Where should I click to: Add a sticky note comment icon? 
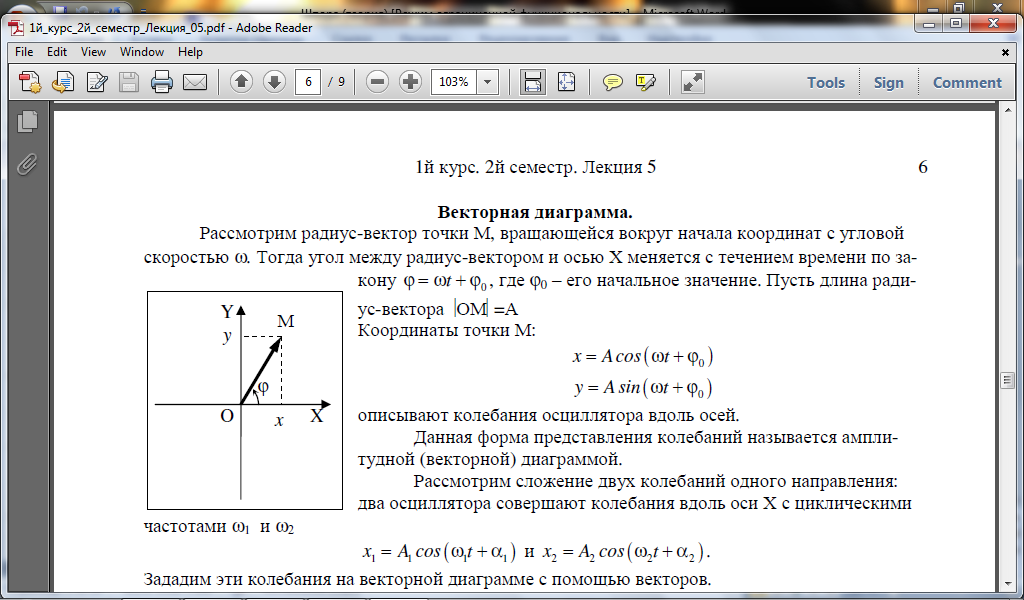[x=612, y=82]
